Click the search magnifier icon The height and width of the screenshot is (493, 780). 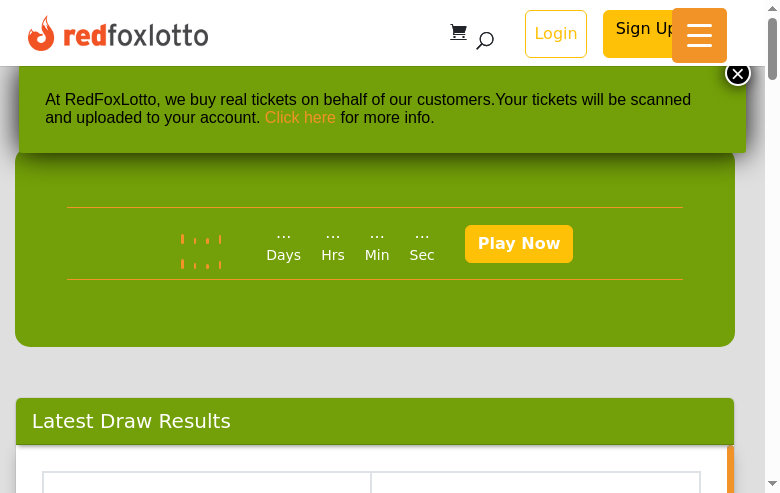point(485,41)
